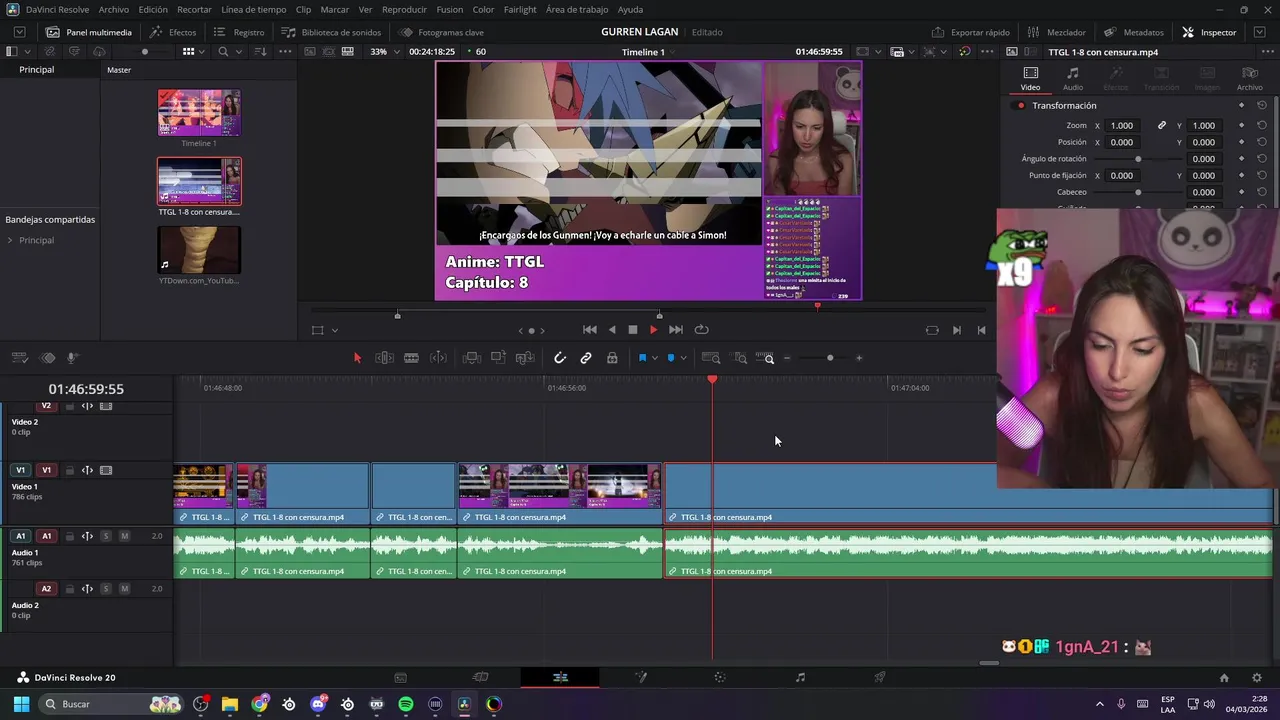The height and width of the screenshot is (720, 1280).
Task: Mute the Audio 1 track
Action: pos(124,536)
